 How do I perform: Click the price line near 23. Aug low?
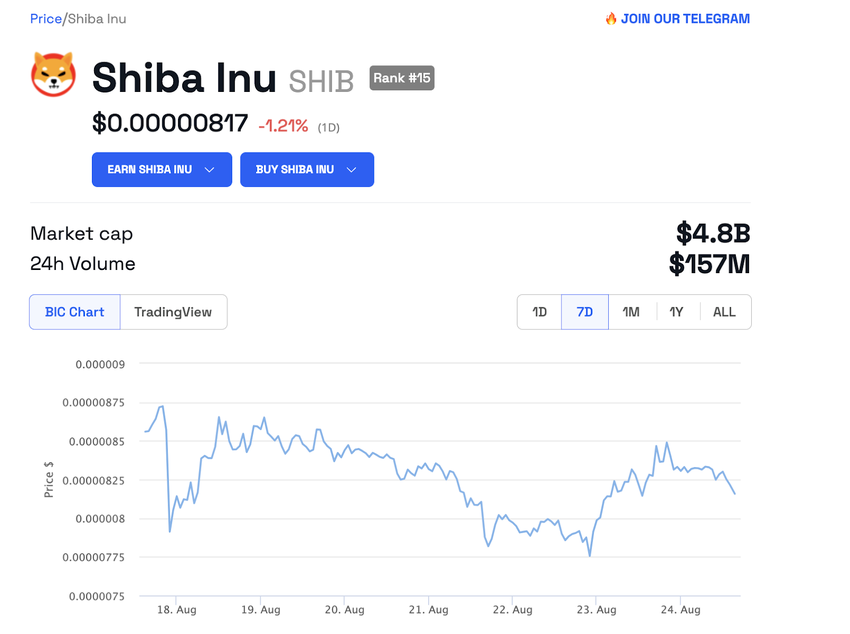point(590,555)
